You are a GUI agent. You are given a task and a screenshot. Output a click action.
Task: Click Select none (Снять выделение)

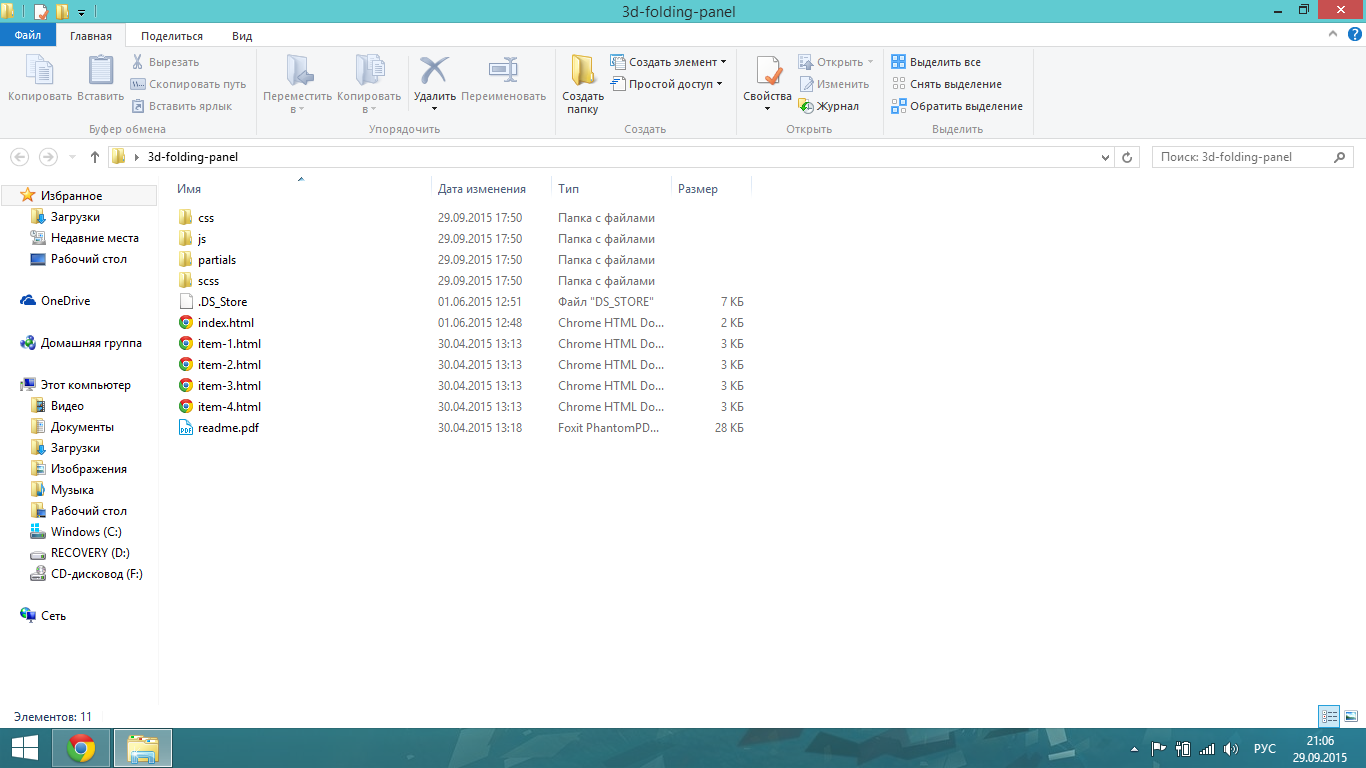(x=946, y=84)
